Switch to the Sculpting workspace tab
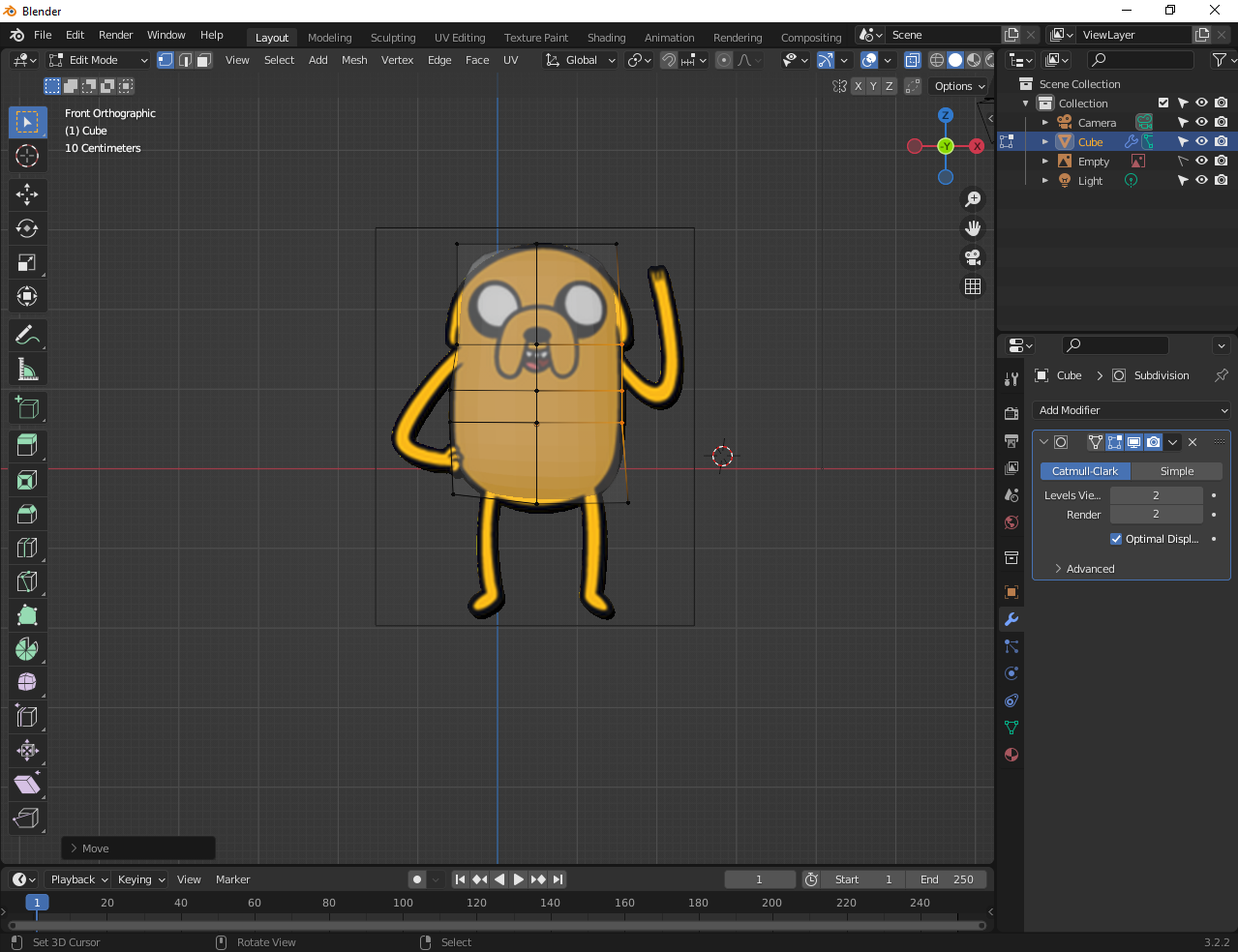The image size is (1238, 952). coord(393,38)
